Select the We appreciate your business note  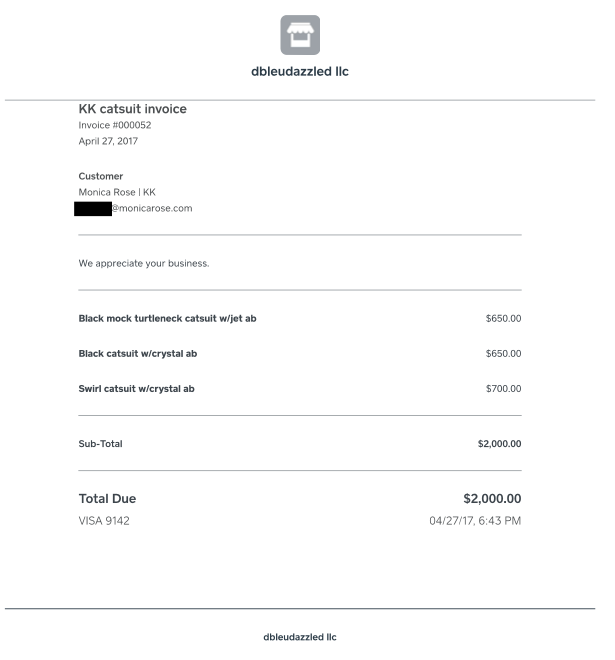click(x=144, y=263)
